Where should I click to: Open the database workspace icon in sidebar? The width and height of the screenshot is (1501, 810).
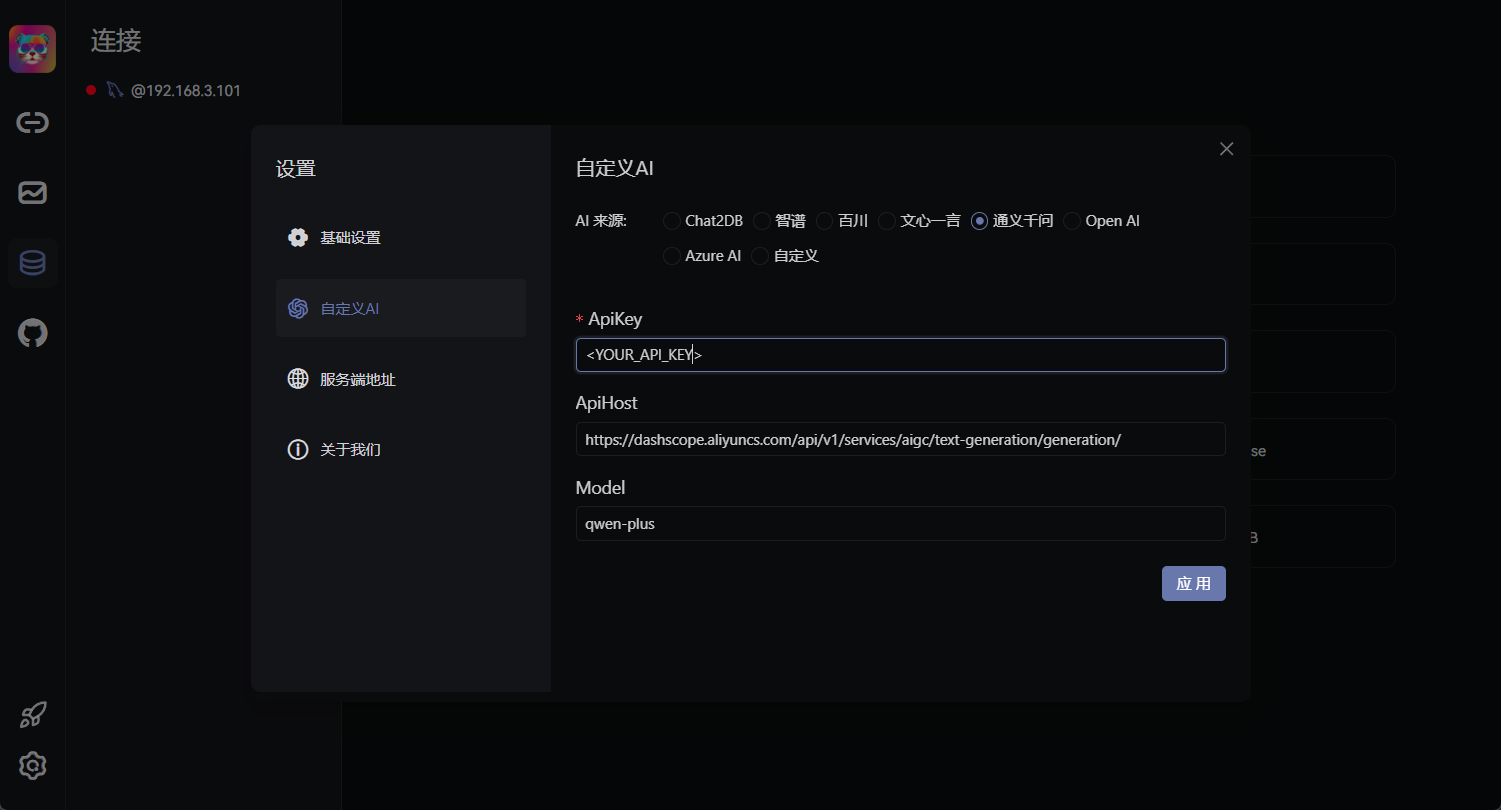click(x=32, y=263)
